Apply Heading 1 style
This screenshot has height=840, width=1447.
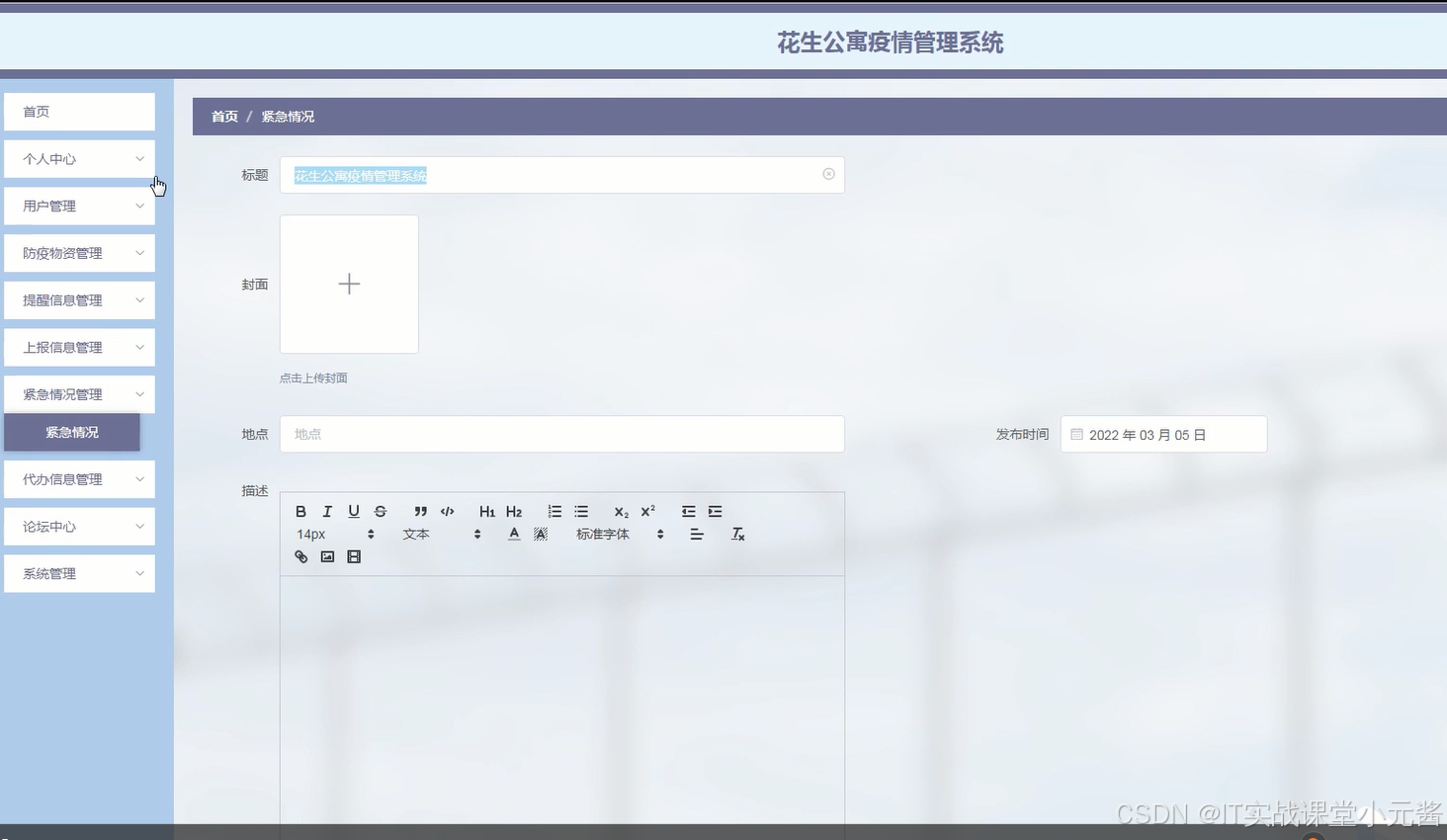click(487, 511)
